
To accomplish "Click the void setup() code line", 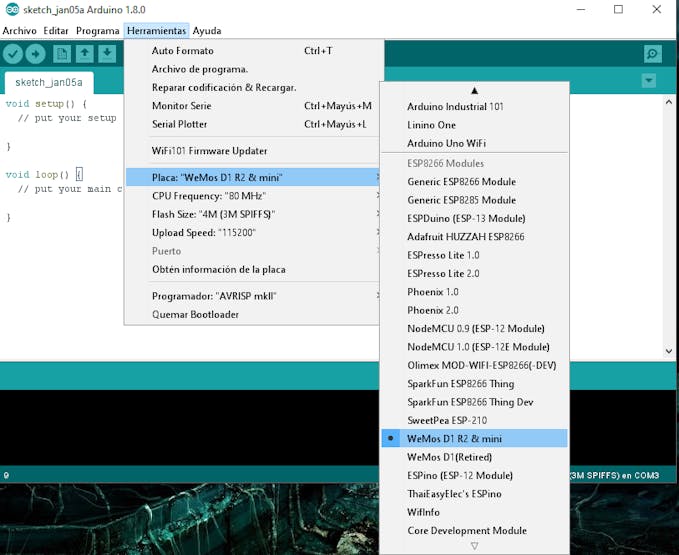I will [x=46, y=104].
